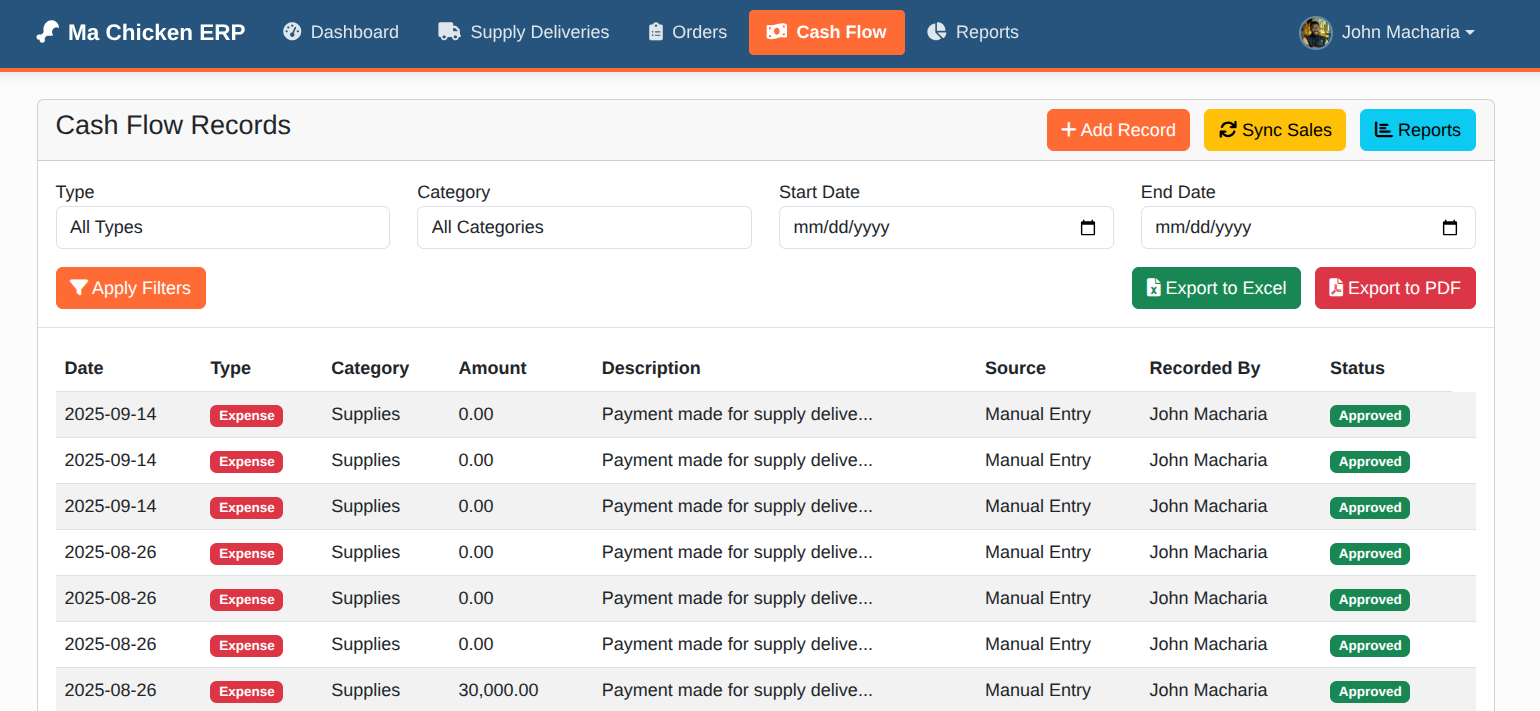Click the Add Record button
Viewport: 1540px width, 711px height.
1118,129
